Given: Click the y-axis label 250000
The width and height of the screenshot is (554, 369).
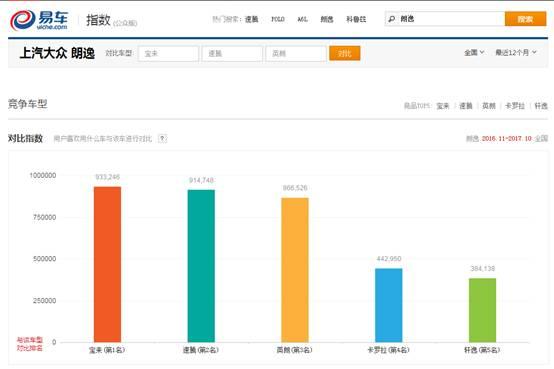Looking at the screenshot, I should tap(45, 300).
